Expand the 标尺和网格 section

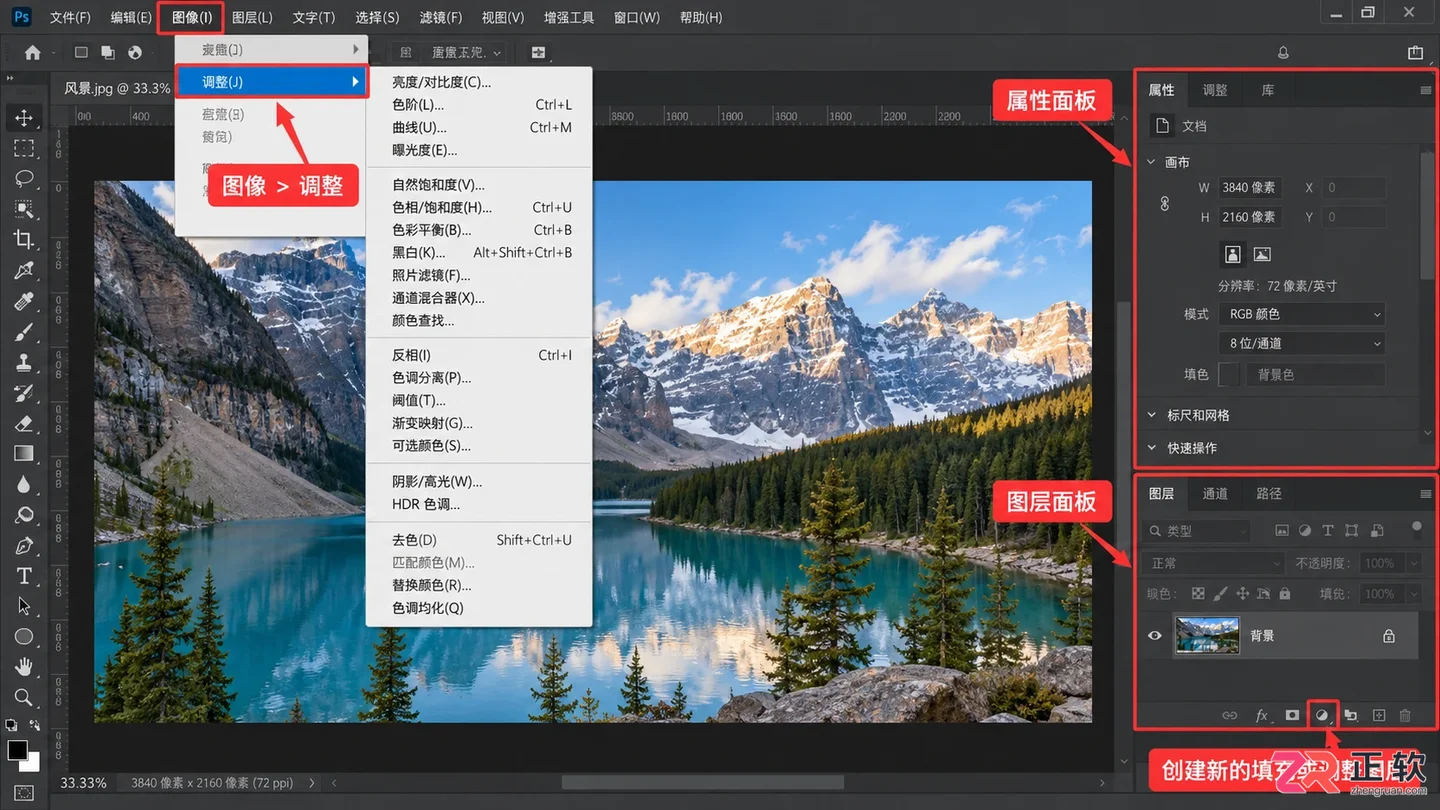(x=1152, y=415)
